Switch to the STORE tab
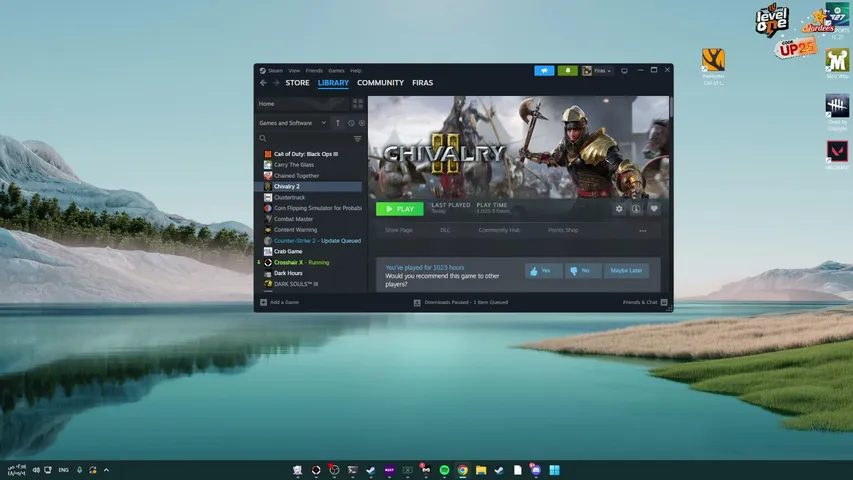 [x=298, y=83]
